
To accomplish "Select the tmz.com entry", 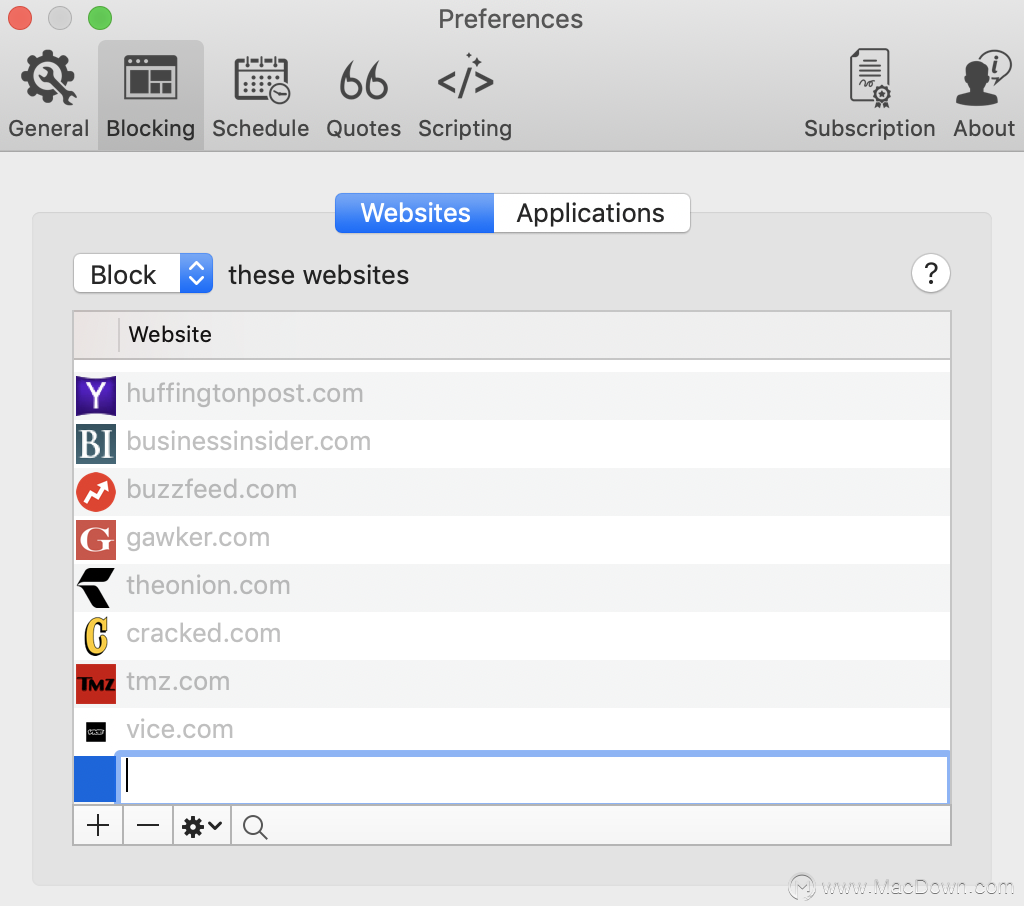I will pos(512,684).
